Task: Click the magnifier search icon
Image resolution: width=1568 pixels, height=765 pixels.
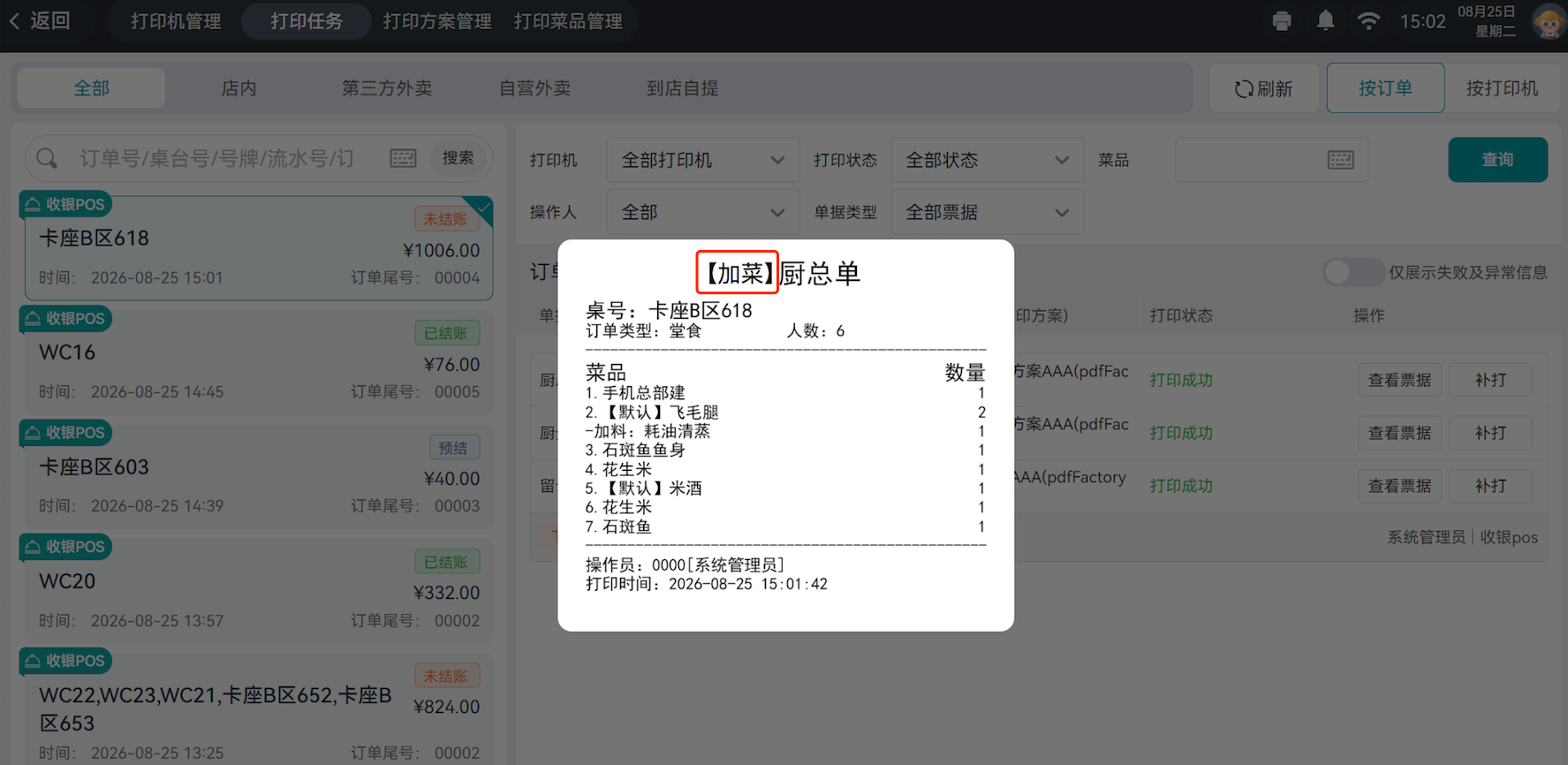Action: (47, 158)
